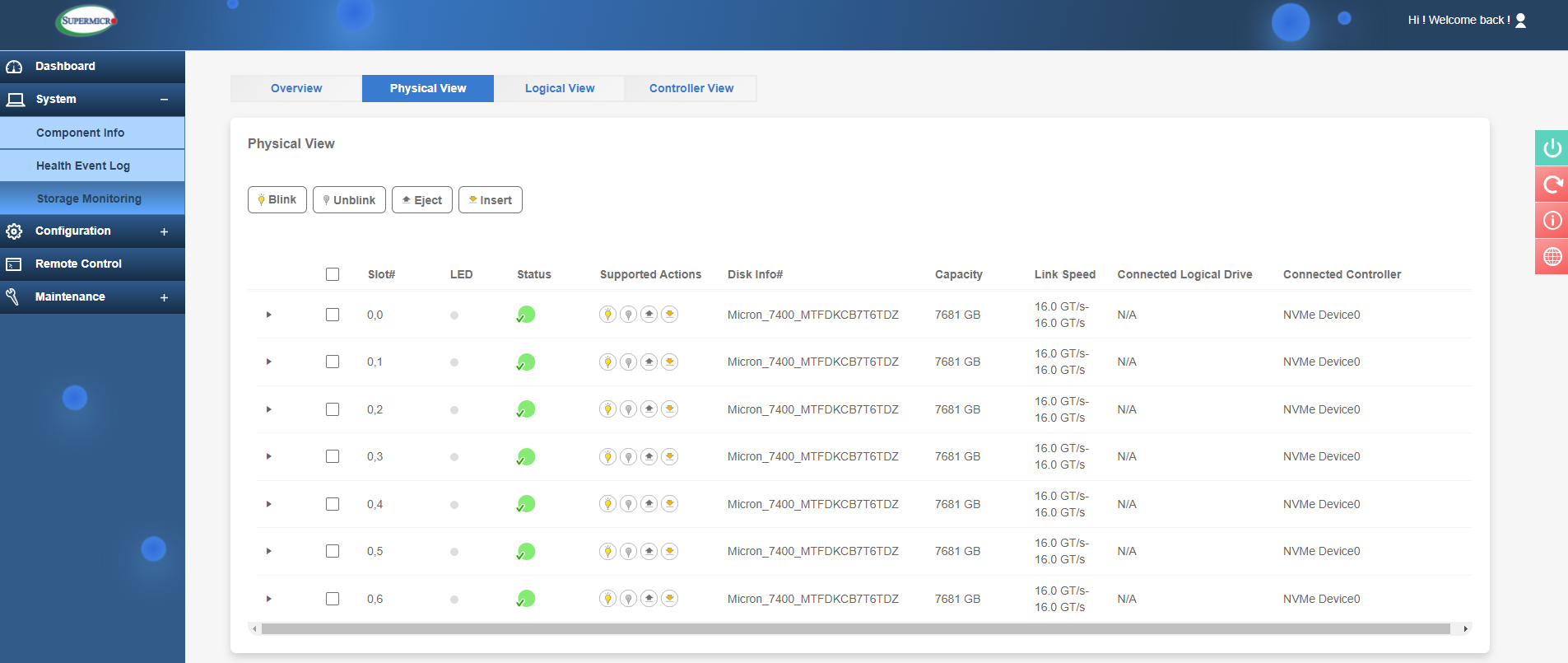Click the table's horizontal scrollbar
This screenshot has width=1568, height=663.
coord(856,628)
